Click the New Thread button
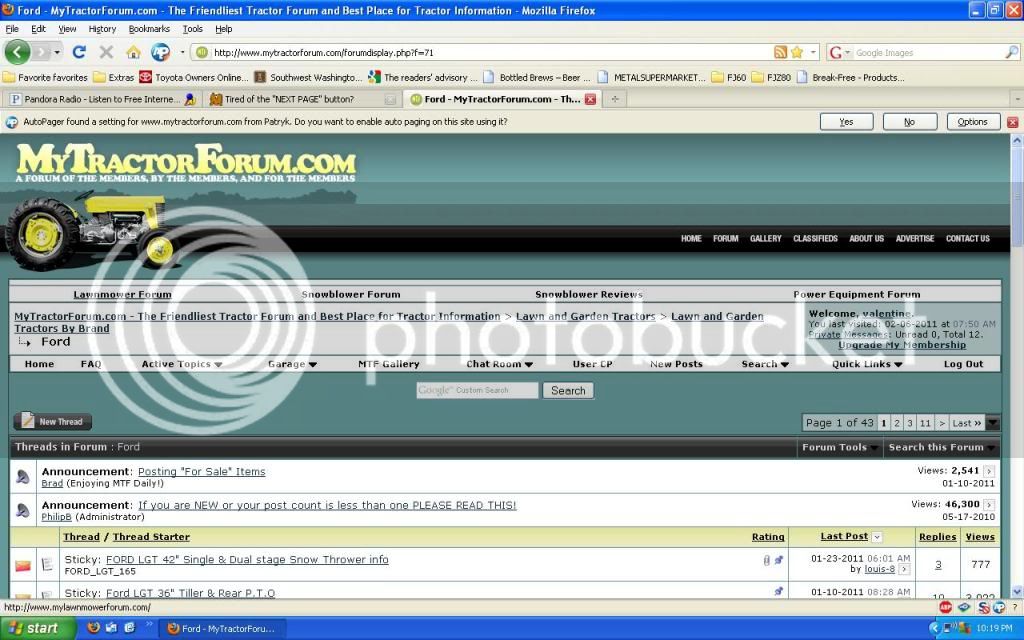The image size is (1024, 640). pyautogui.click(x=52, y=422)
